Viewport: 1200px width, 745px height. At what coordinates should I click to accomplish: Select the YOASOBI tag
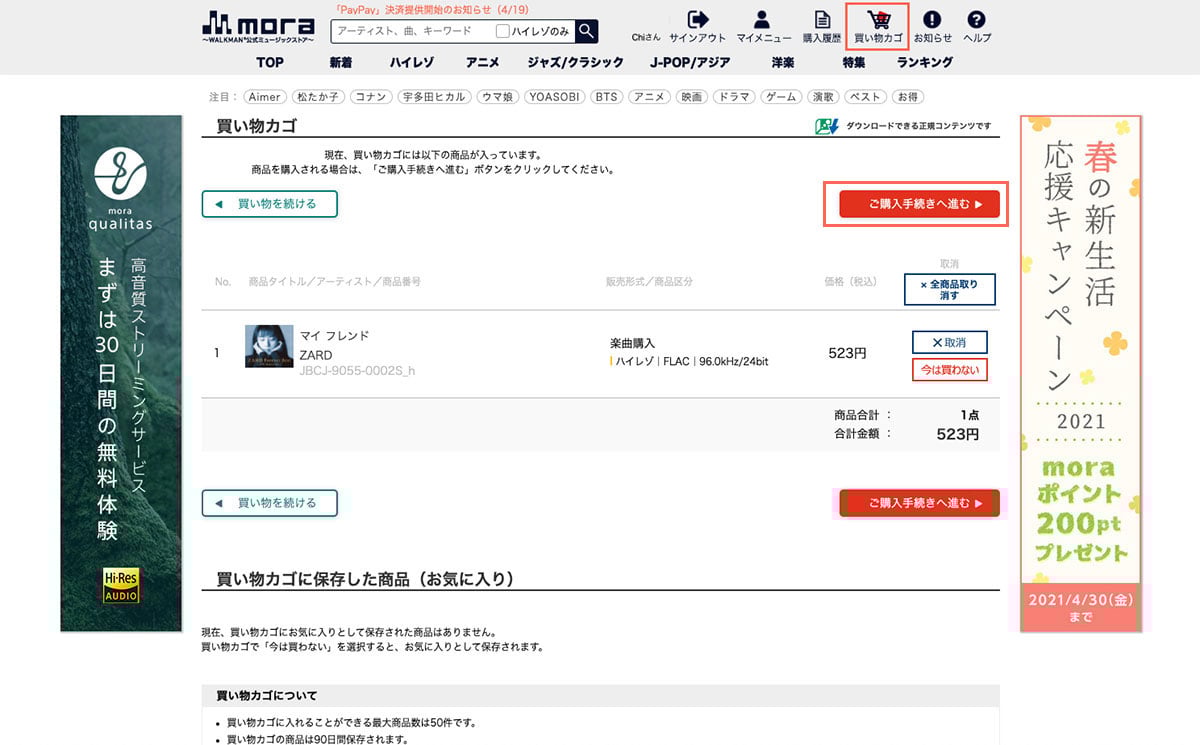pos(555,97)
